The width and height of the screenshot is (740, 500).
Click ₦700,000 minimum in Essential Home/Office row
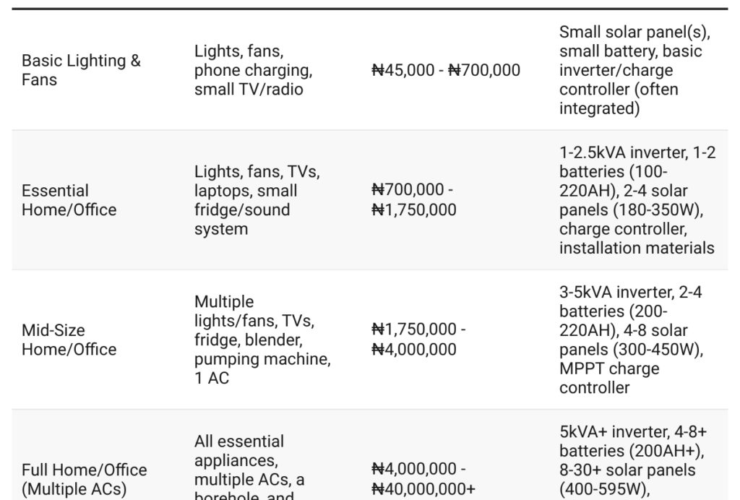point(408,190)
